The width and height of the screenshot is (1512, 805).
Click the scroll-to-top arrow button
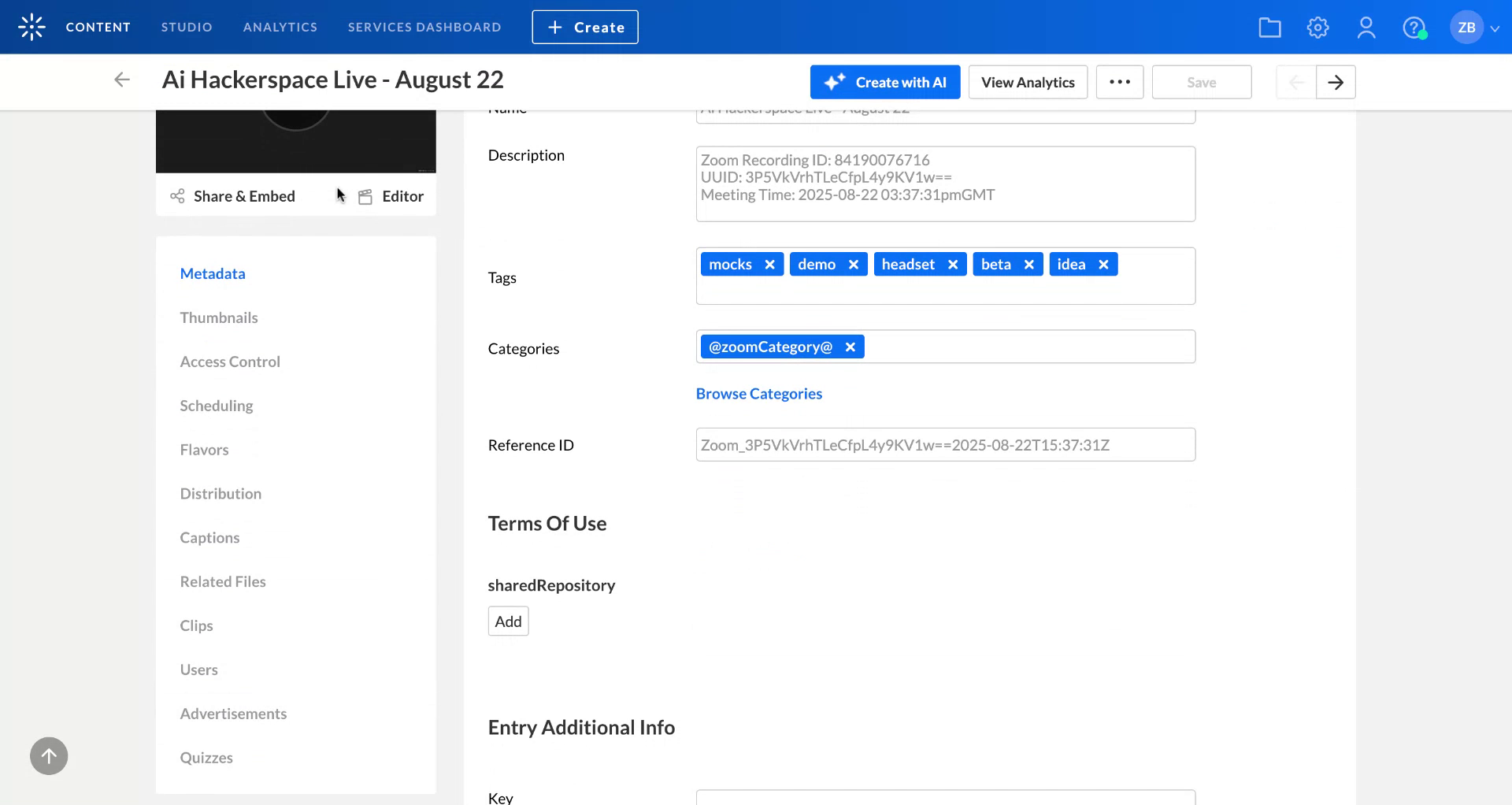click(x=48, y=755)
